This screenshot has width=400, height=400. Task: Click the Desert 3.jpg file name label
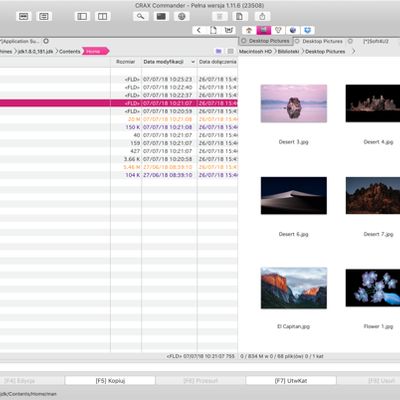(x=293, y=142)
